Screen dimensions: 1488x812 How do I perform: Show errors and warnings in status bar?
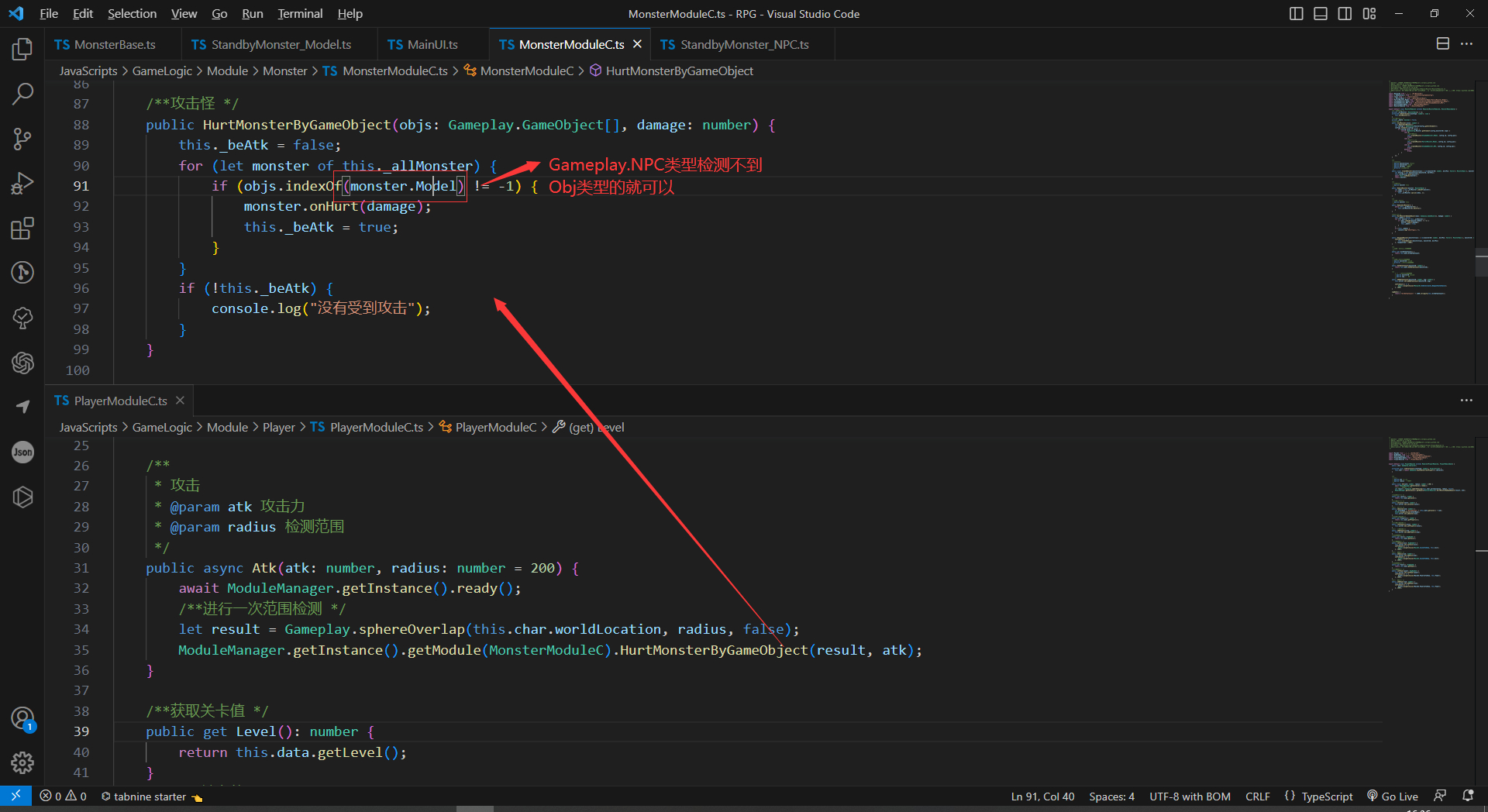[64, 796]
